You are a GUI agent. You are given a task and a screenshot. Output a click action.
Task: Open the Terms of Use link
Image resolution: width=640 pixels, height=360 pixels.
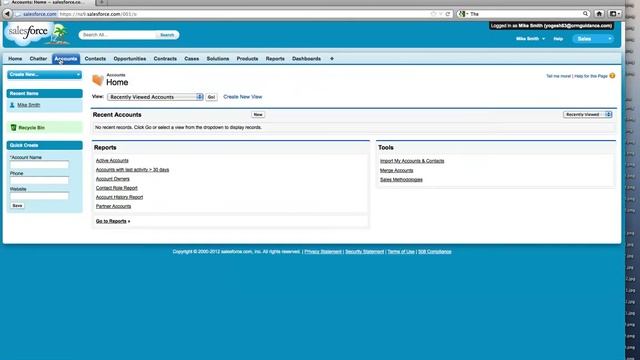401,252
